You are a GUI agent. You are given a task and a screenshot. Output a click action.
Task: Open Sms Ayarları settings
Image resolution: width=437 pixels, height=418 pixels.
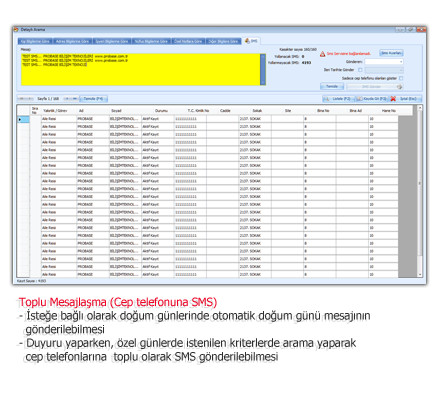tap(391, 53)
